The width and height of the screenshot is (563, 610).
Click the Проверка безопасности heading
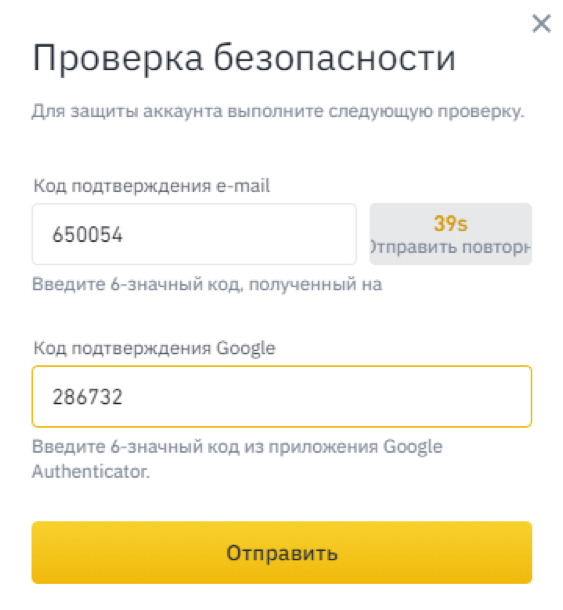pos(244,59)
